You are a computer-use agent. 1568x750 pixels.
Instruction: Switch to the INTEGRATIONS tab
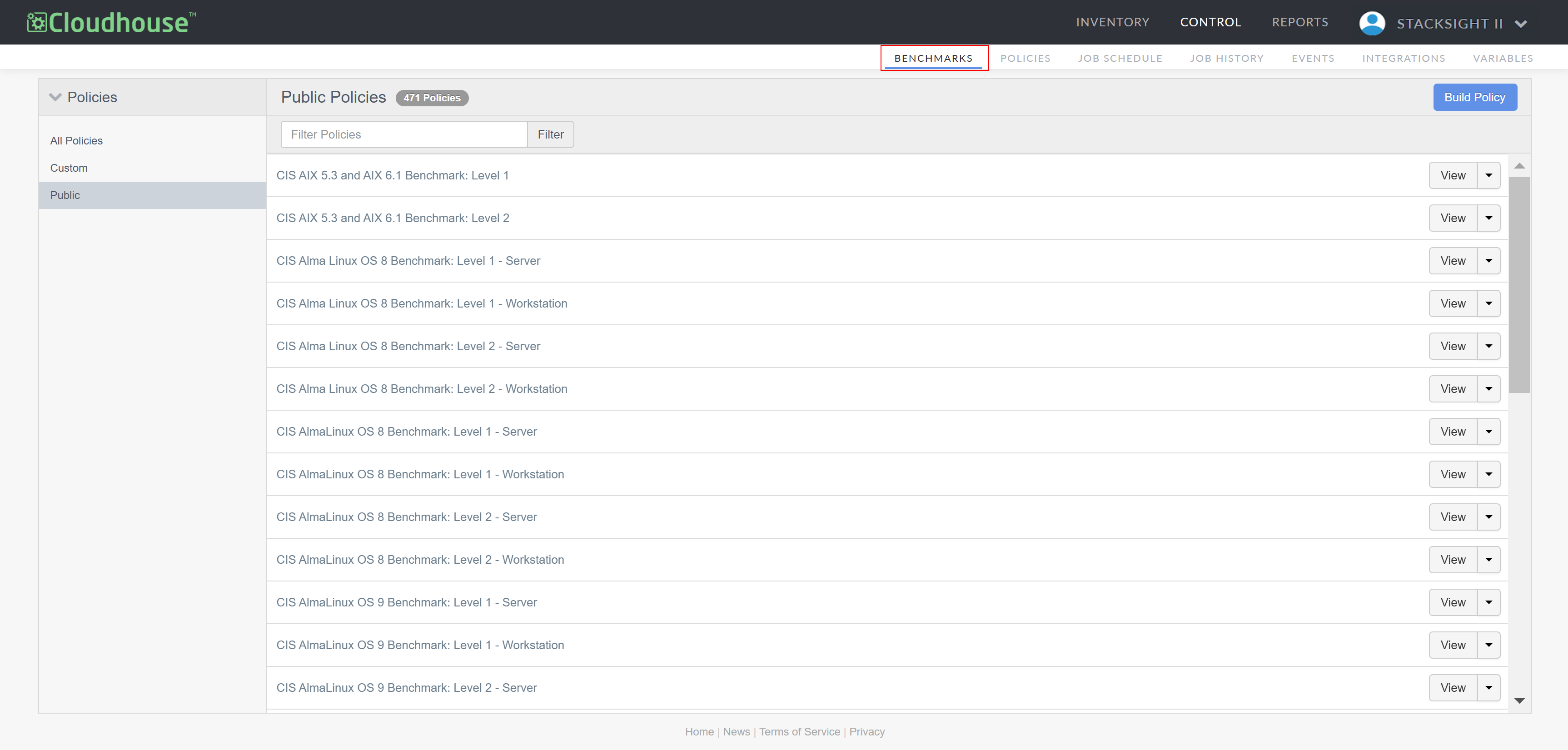tap(1404, 59)
